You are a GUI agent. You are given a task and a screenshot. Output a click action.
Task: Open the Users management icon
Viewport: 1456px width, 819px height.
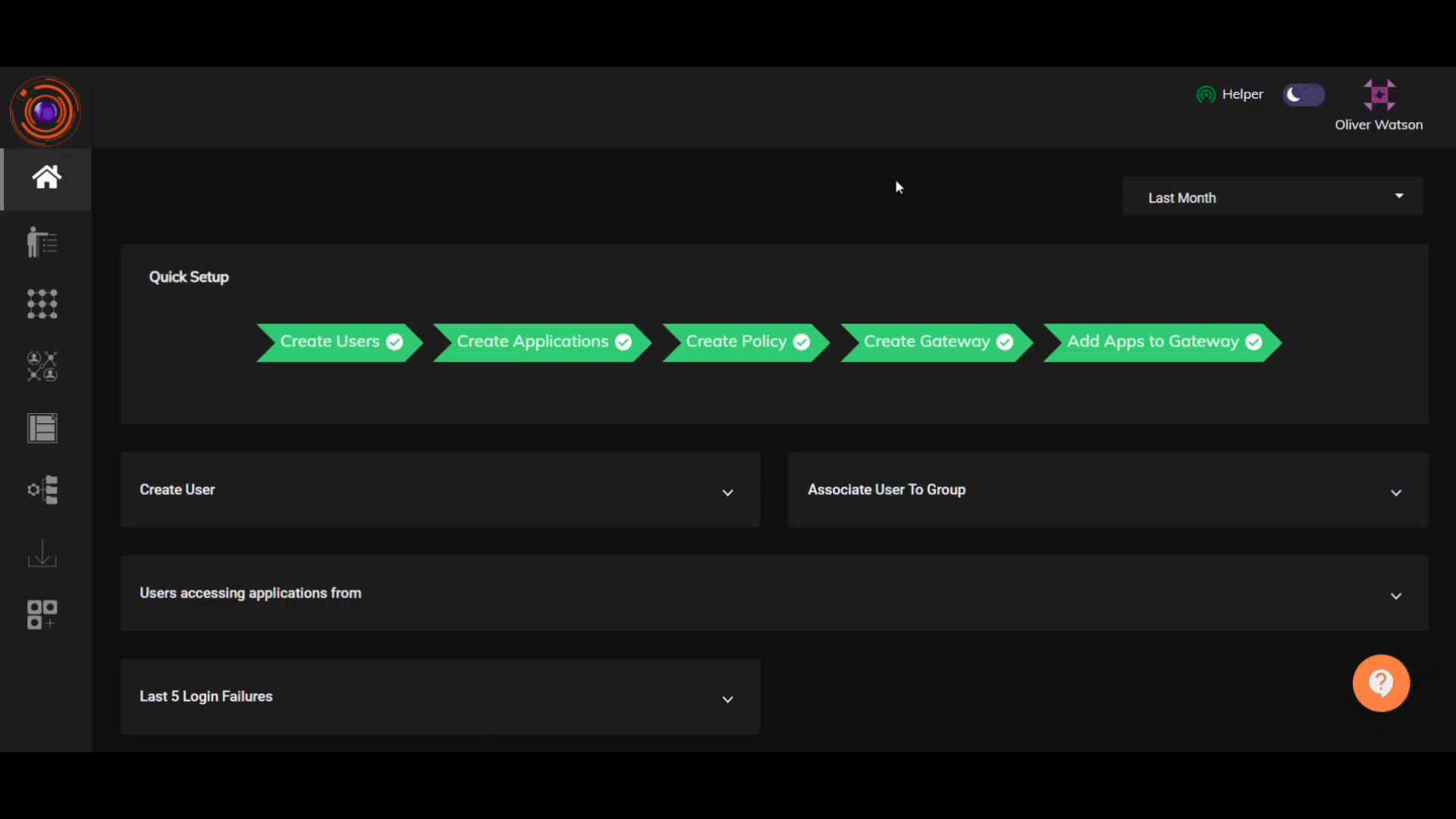42,242
